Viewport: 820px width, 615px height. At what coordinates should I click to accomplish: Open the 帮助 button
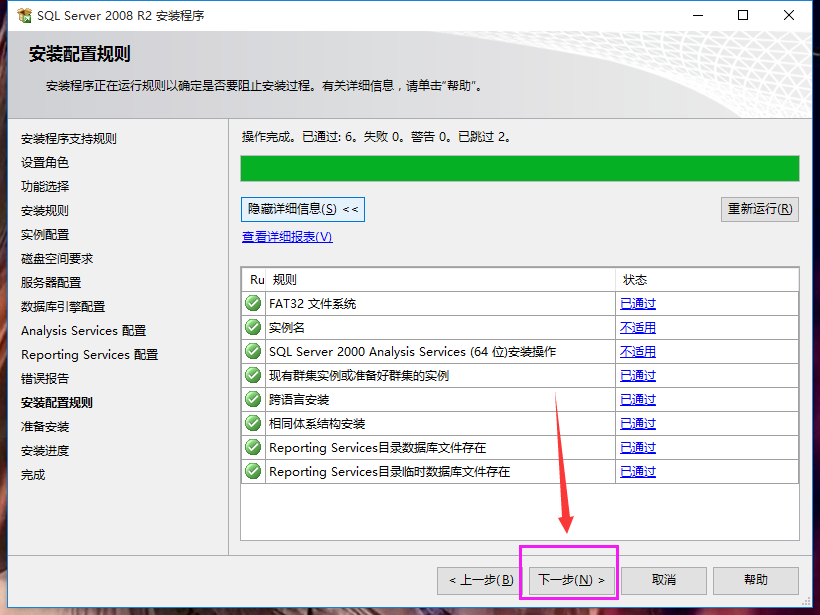point(756,580)
